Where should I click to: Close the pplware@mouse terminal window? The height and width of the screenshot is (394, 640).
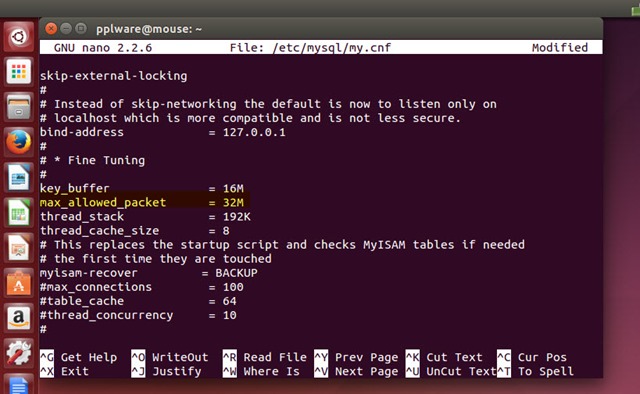coord(51,29)
